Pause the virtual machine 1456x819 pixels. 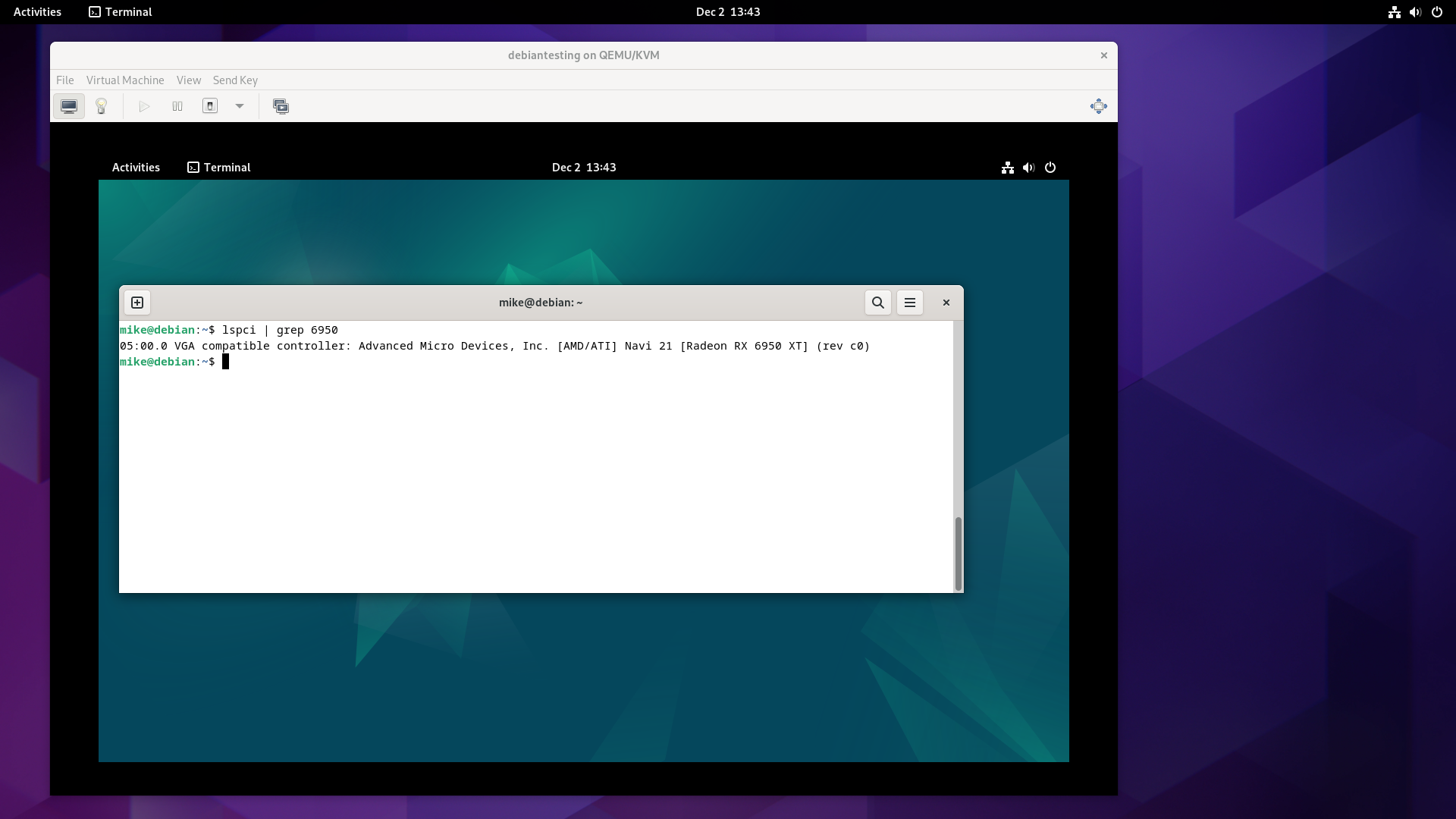tap(177, 106)
